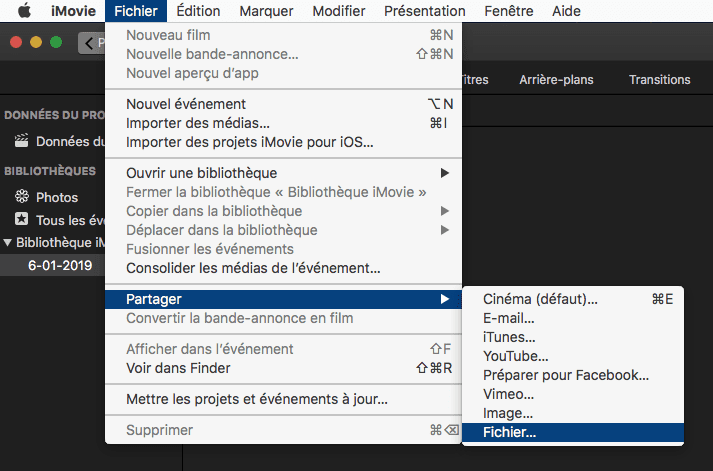Screen dimensions: 713x471
Task: Choose Afficher dans l'événement entry
Action: pyautogui.click(x=283, y=349)
